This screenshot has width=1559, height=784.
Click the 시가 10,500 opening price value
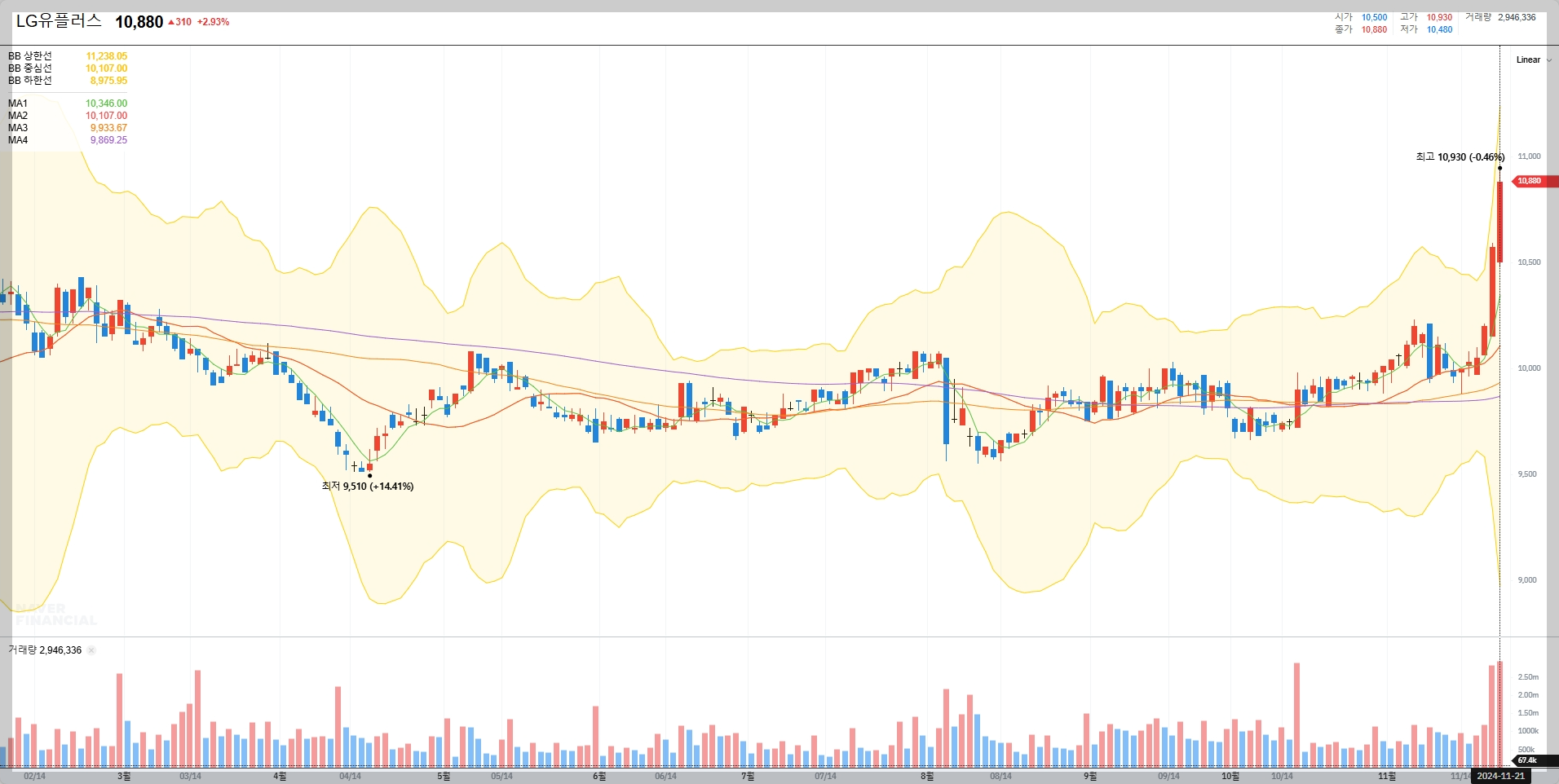1374,17
